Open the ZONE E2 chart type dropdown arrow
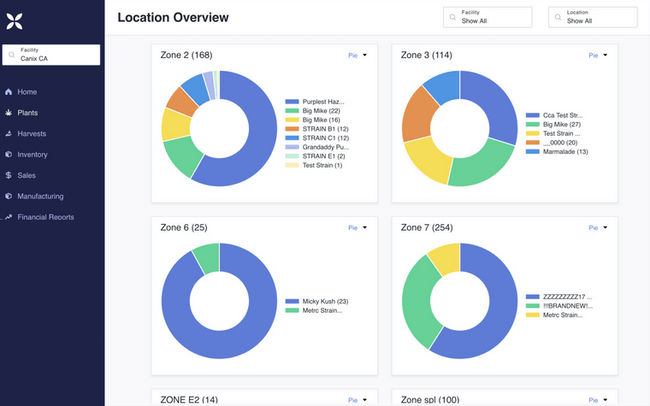 [x=365, y=400]
